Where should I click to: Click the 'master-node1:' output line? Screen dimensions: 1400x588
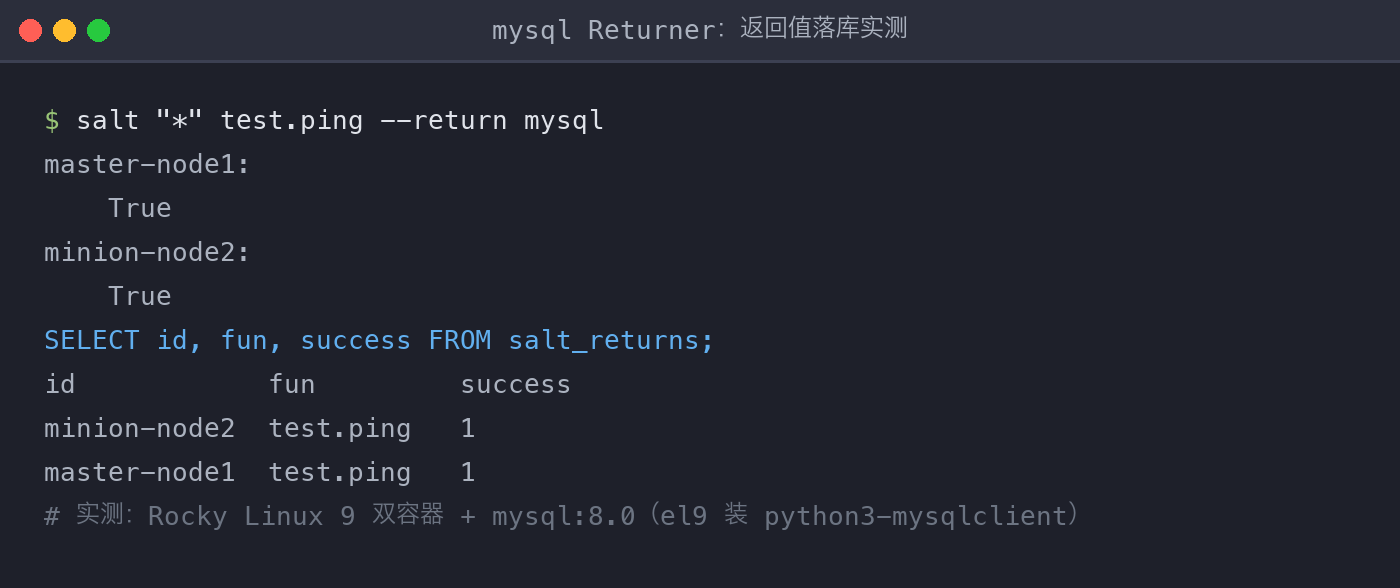[147, 164]
